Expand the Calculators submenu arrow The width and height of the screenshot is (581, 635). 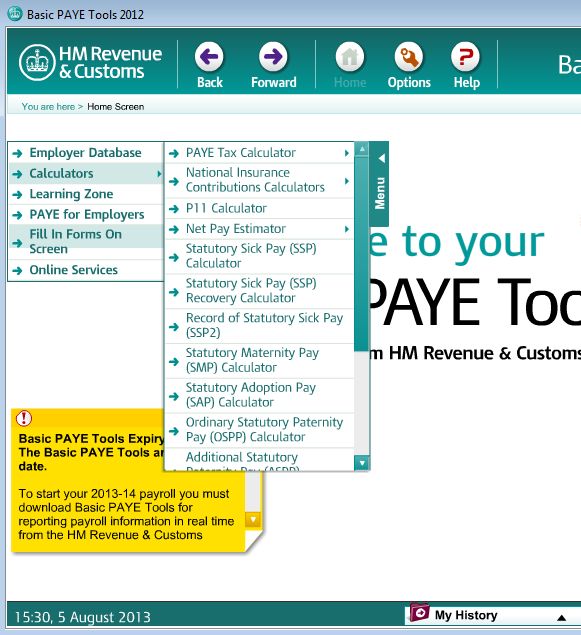pos(159,174)
